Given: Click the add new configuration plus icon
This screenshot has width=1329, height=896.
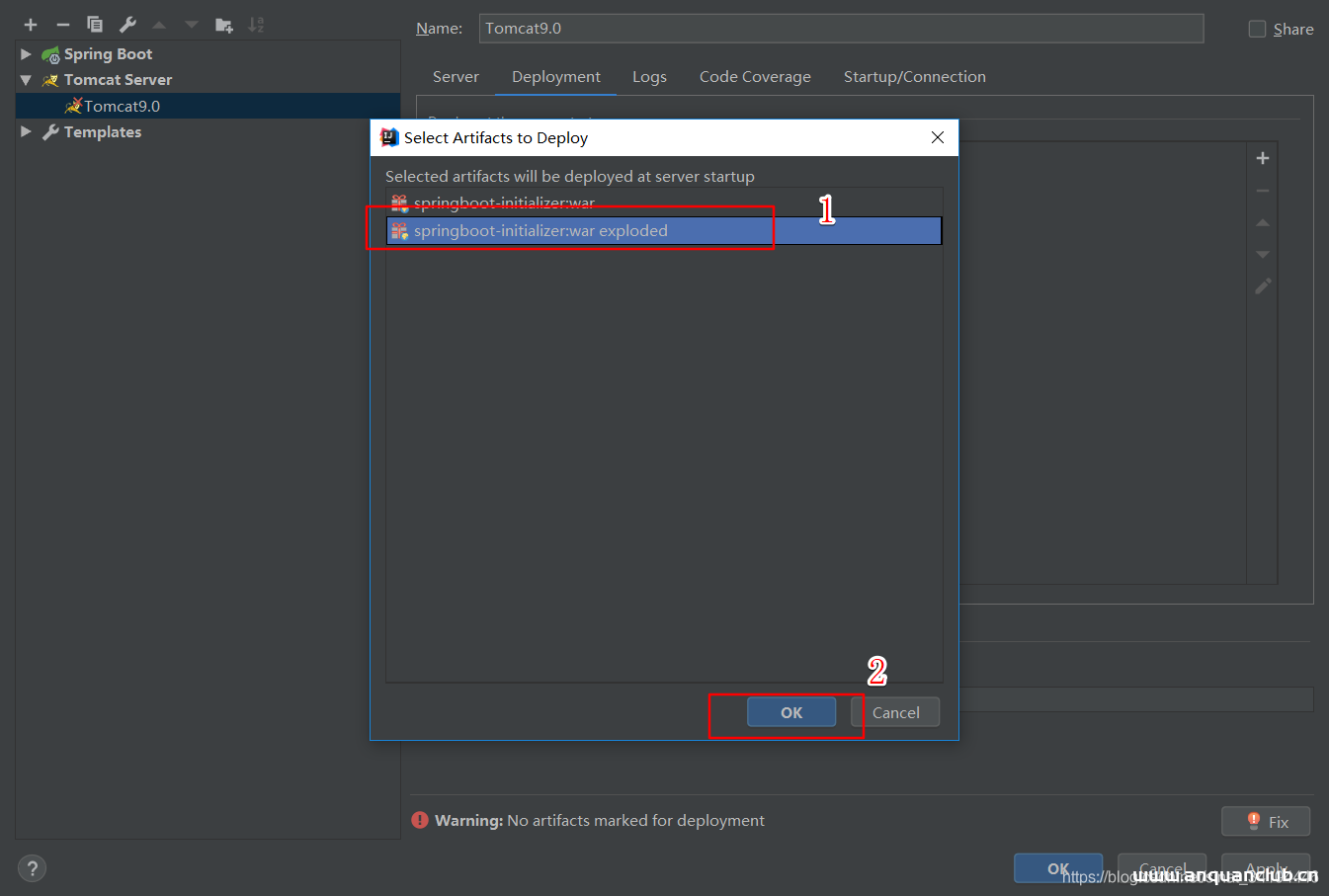Looking at the screenshot, I should point(31,25).
